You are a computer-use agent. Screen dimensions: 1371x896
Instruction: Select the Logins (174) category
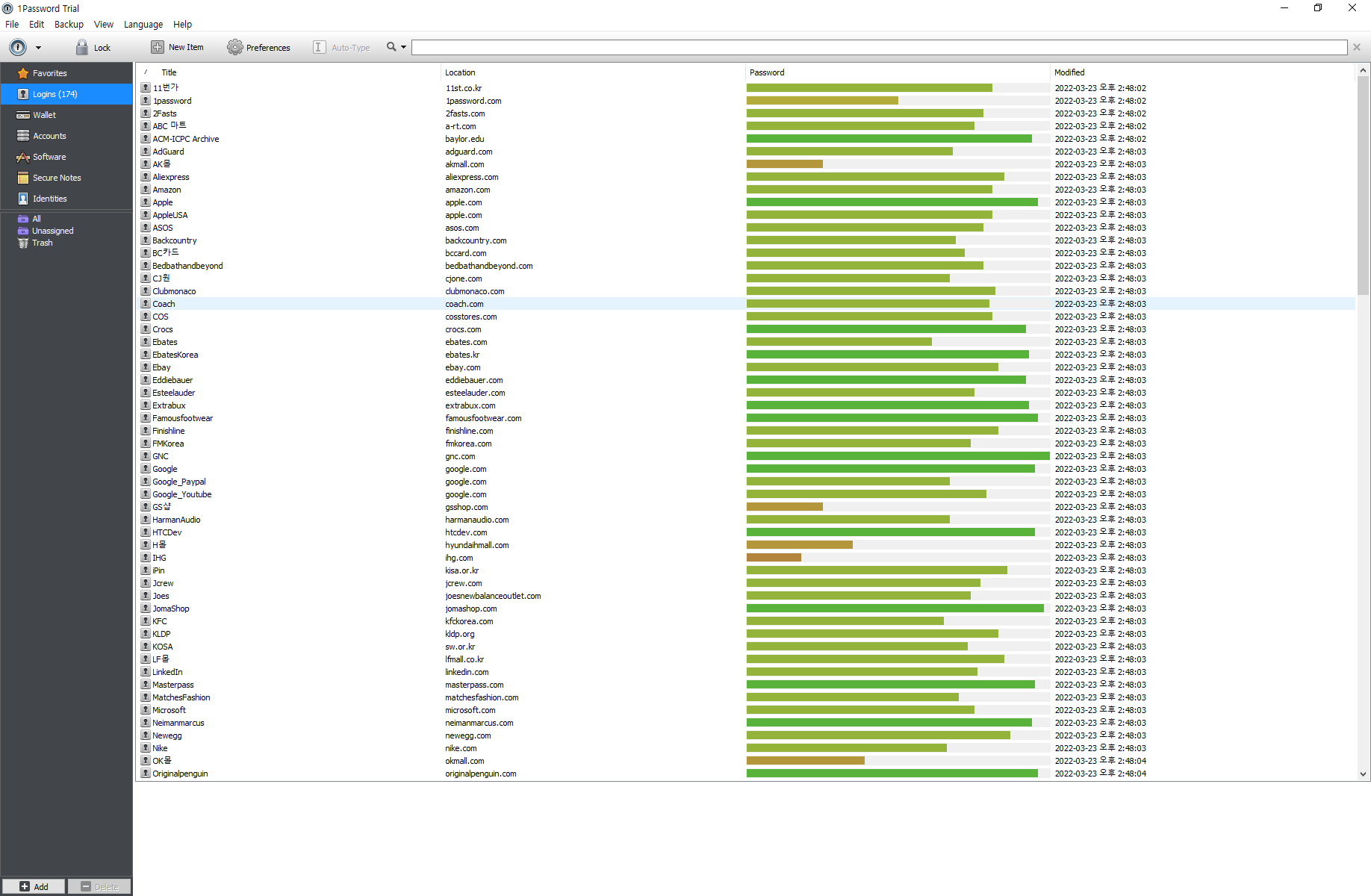point(66,94)
